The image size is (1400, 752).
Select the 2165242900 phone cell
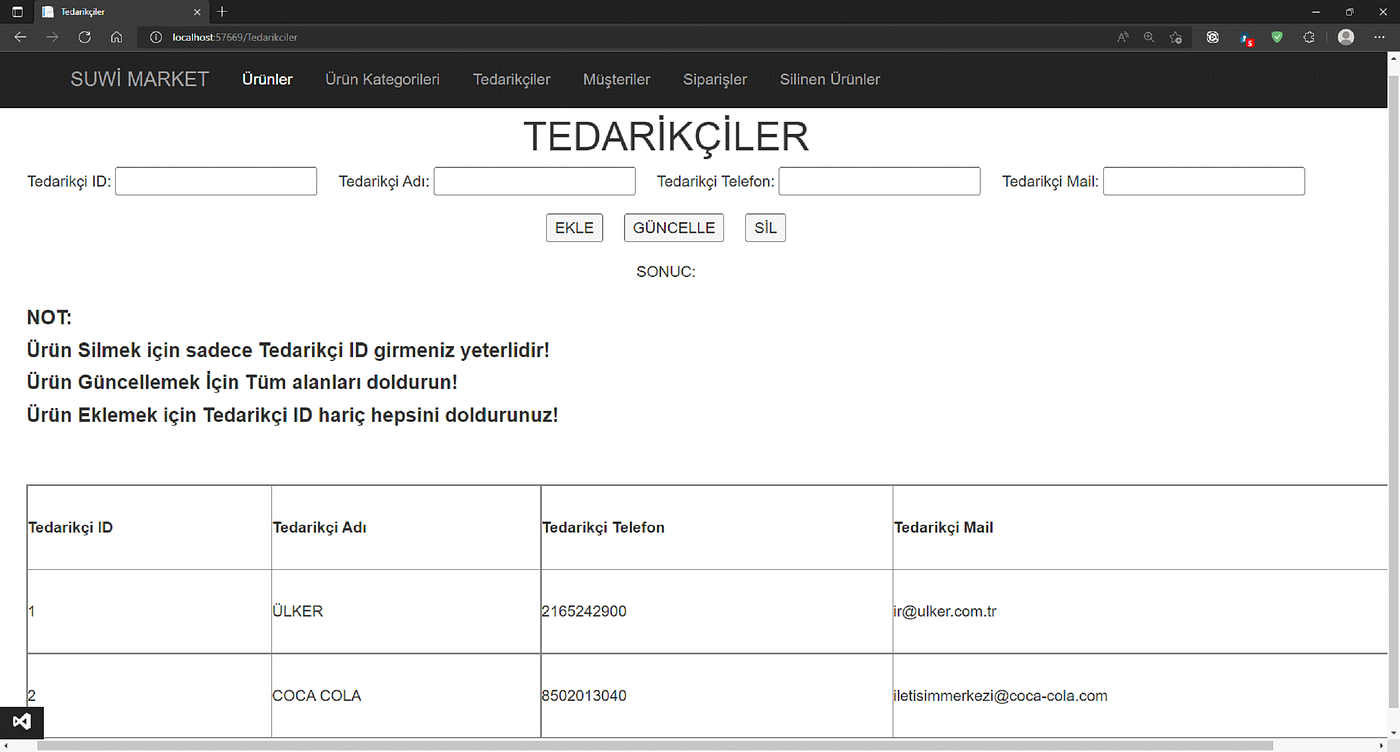coord(717,611)
